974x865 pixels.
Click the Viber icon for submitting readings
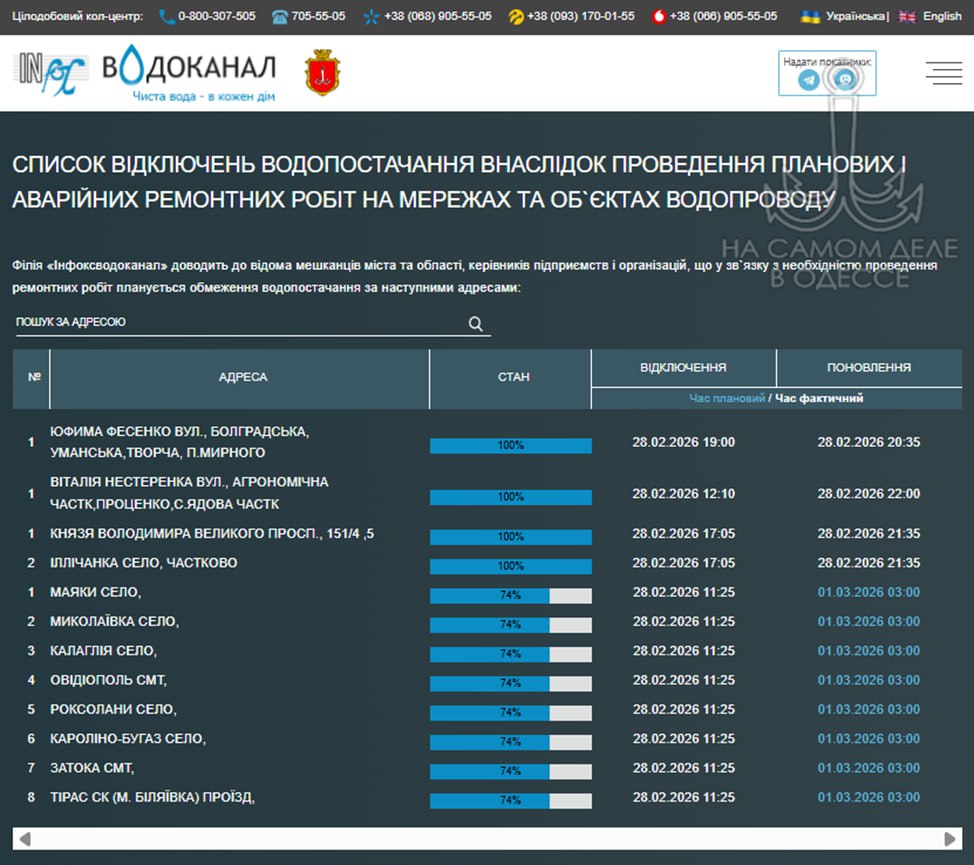(845, 80)
